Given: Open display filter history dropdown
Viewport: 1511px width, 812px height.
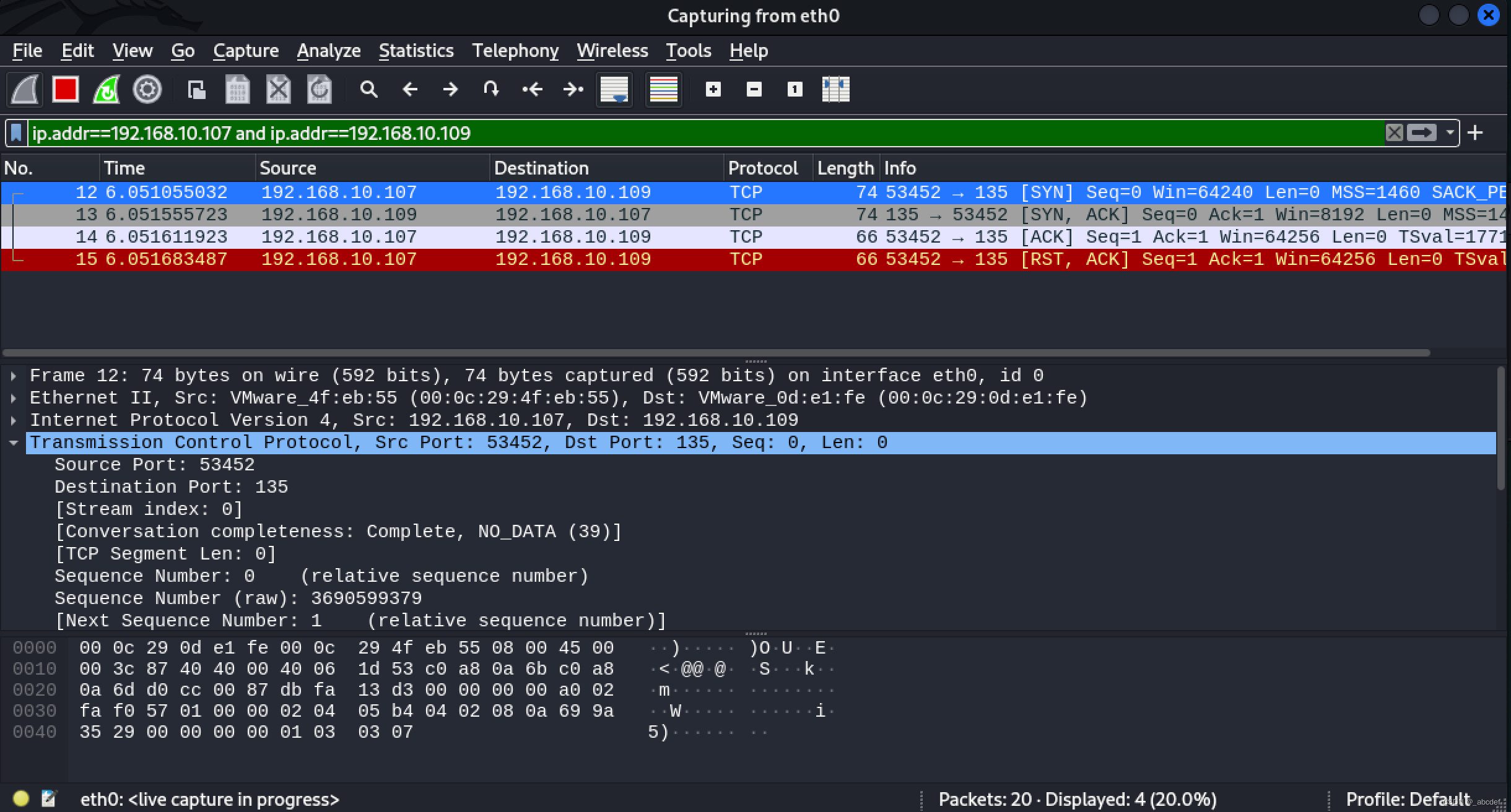Looking at the screenshot, I should (x=1450, y=133).
